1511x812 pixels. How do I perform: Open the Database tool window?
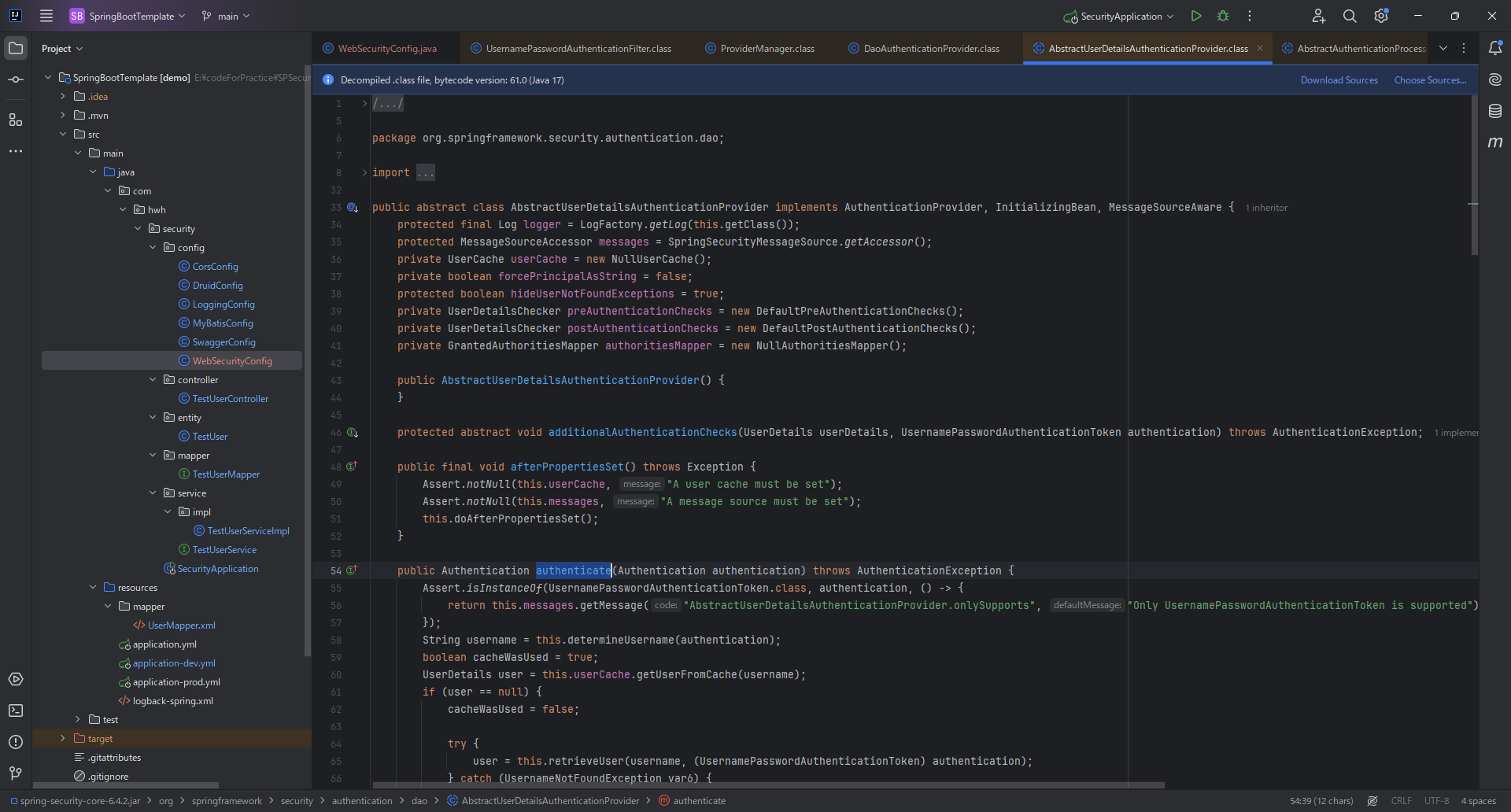[x=1495, y=111]
